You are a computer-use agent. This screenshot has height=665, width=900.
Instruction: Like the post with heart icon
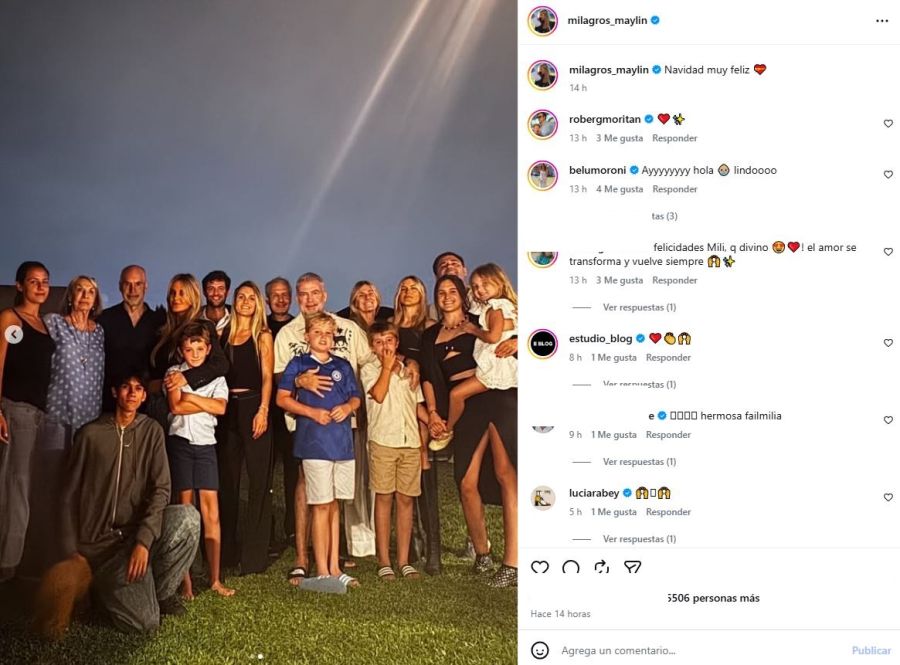pyautogui.click(x=540, y=567)
